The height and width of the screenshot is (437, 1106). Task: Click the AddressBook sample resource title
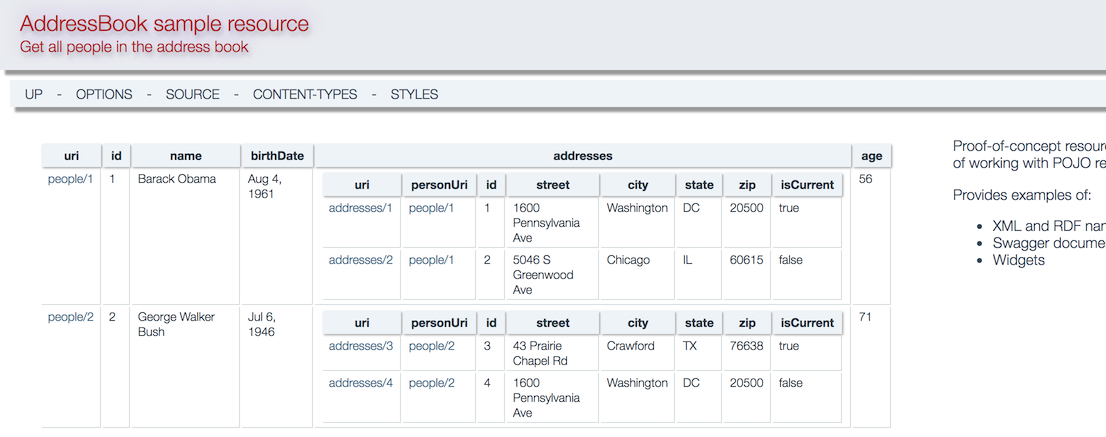pos(164,24)
